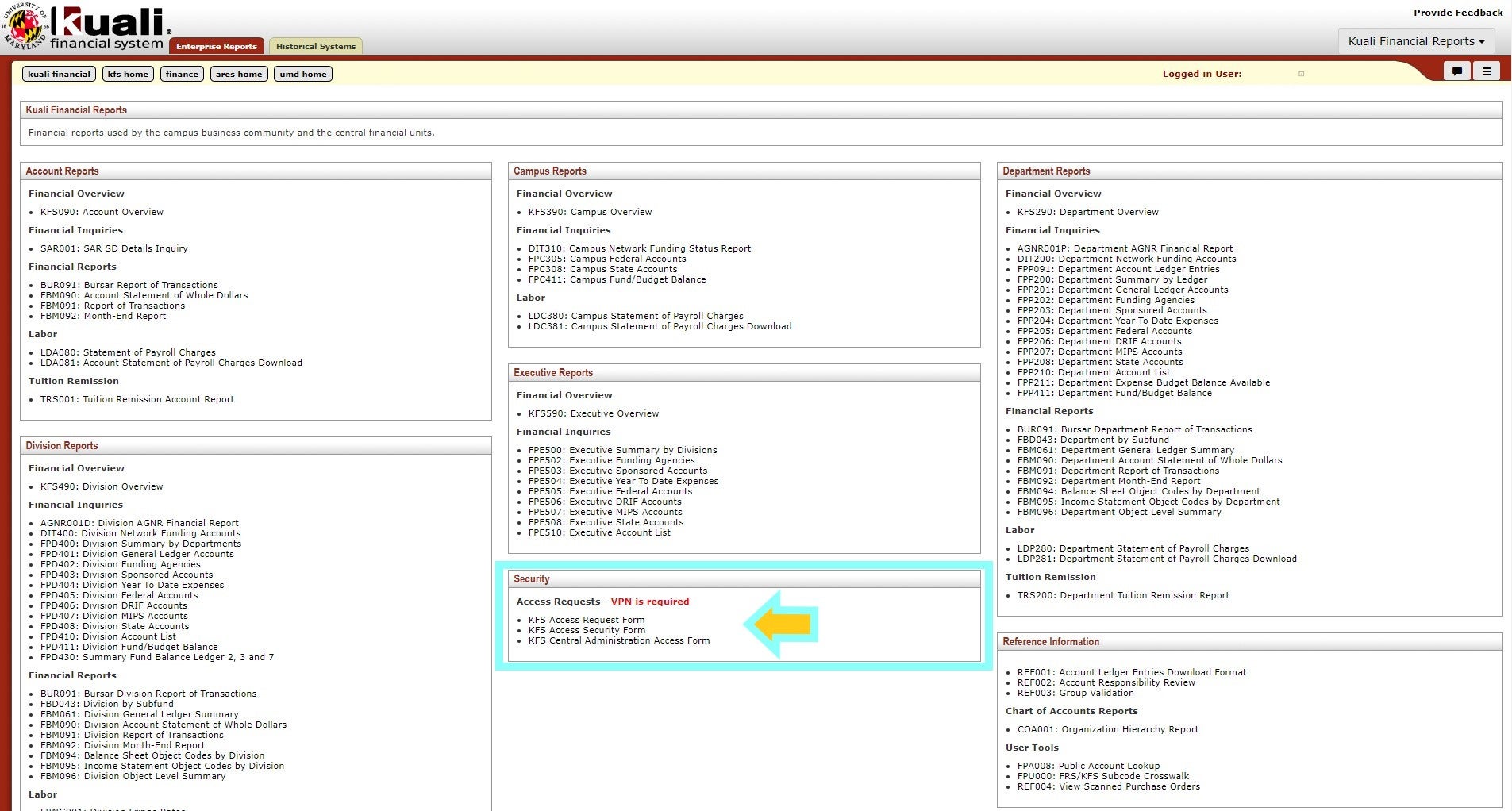Screen dimensions: 1512x811
Task: Open the KFS Access Security Form
Action: (585, 630)
